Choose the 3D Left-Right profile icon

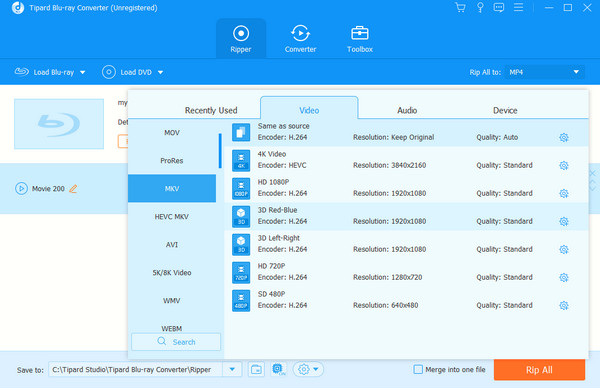(x=241, y=244)
